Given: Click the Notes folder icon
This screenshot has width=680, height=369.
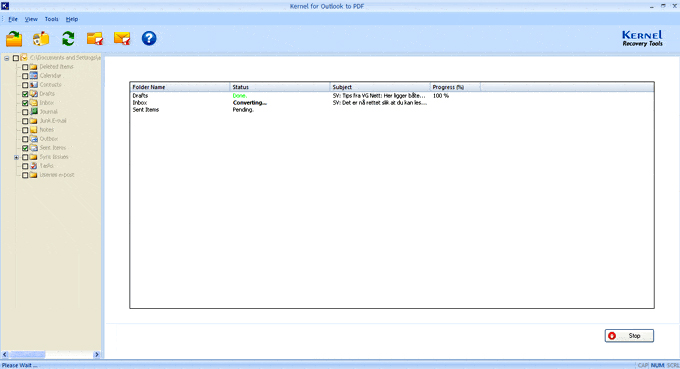Looking at the screenshot, I should point(33,130).
